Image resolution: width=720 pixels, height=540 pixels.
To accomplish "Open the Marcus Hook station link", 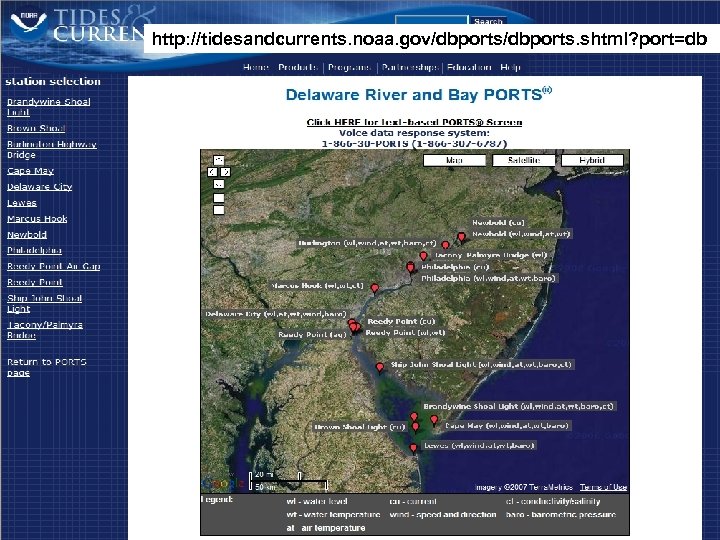I will tap(37, 219).
